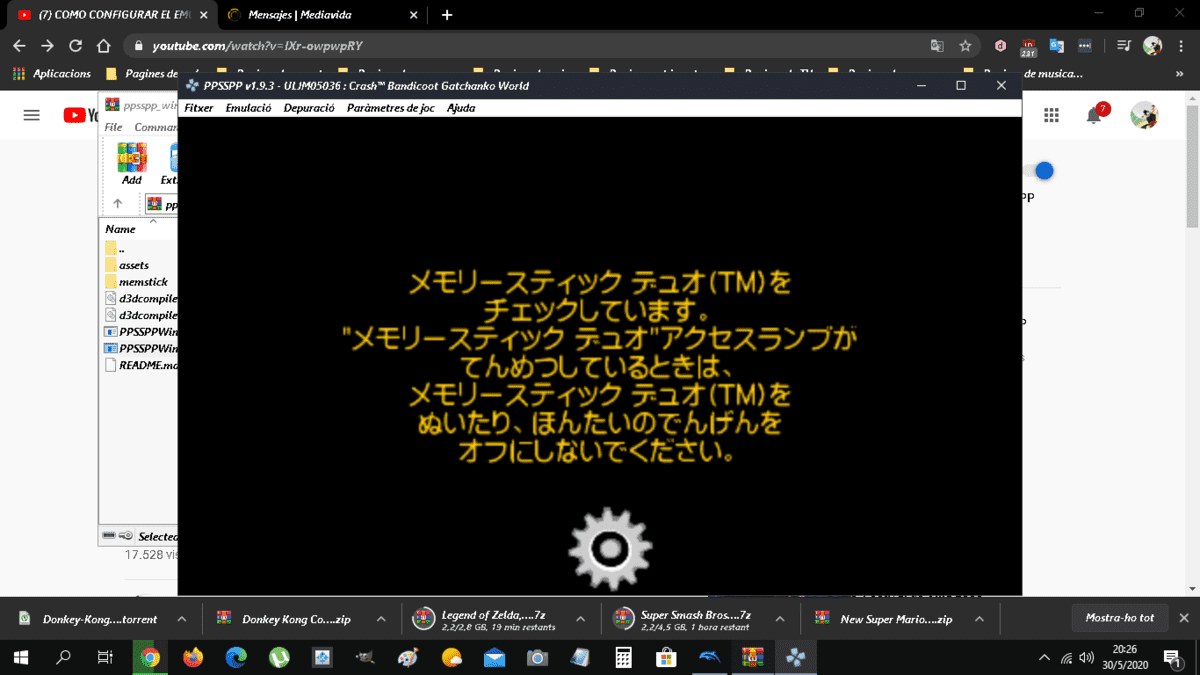
Task: Expand options for New Super Mario zip
Action: tap(980, 619)
